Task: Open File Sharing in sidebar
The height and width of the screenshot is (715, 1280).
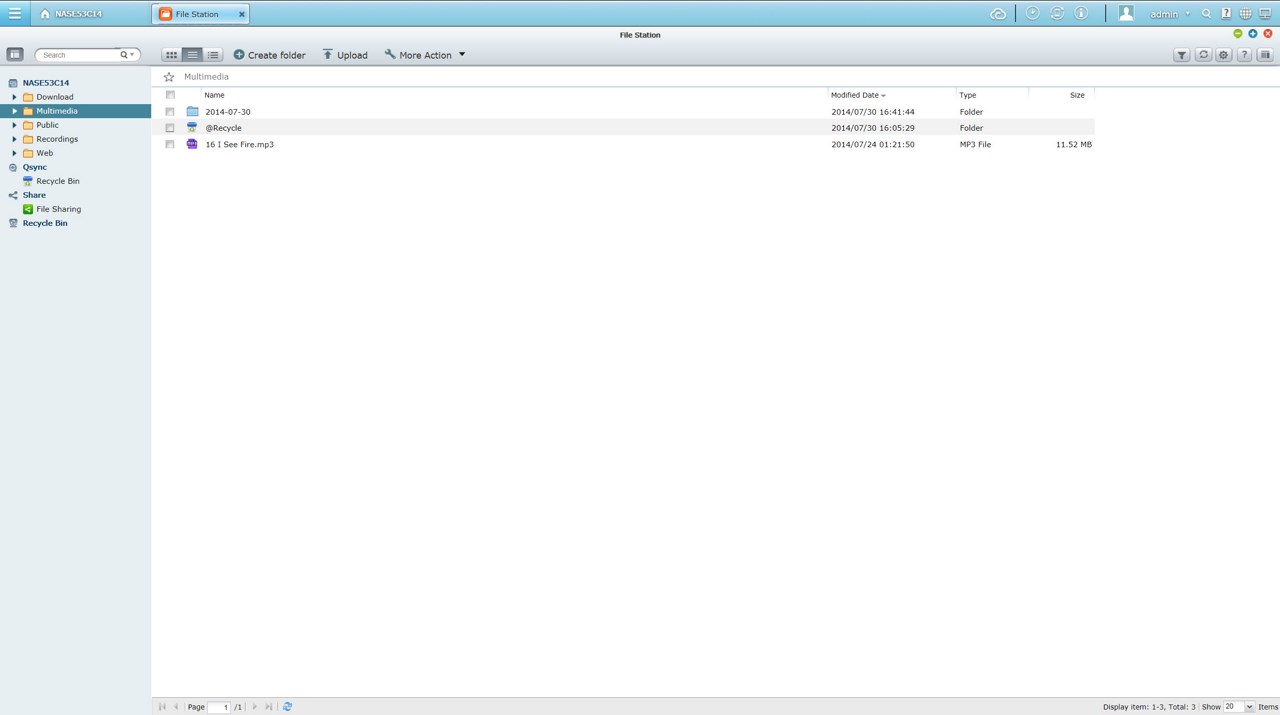Action: coord(58,209)
